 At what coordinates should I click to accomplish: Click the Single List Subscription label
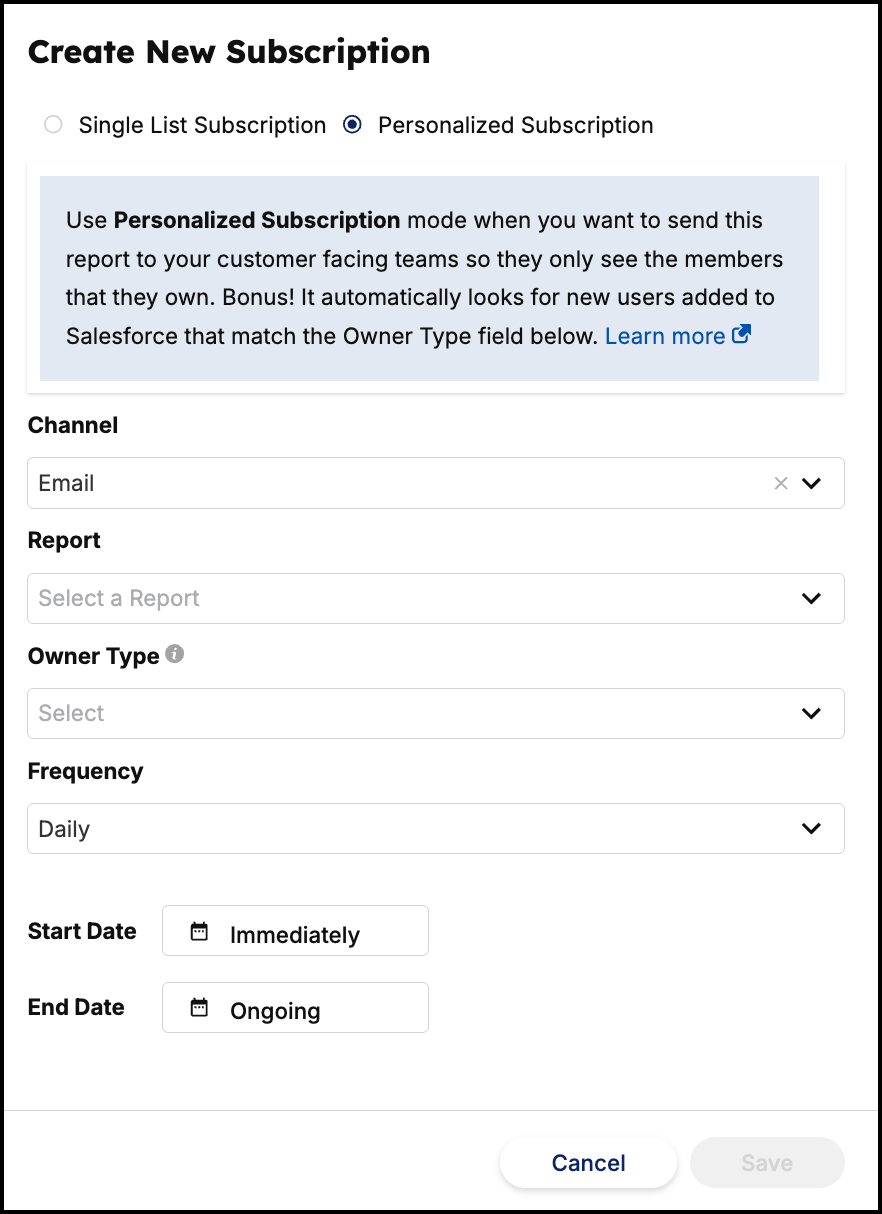pos(202,125)
